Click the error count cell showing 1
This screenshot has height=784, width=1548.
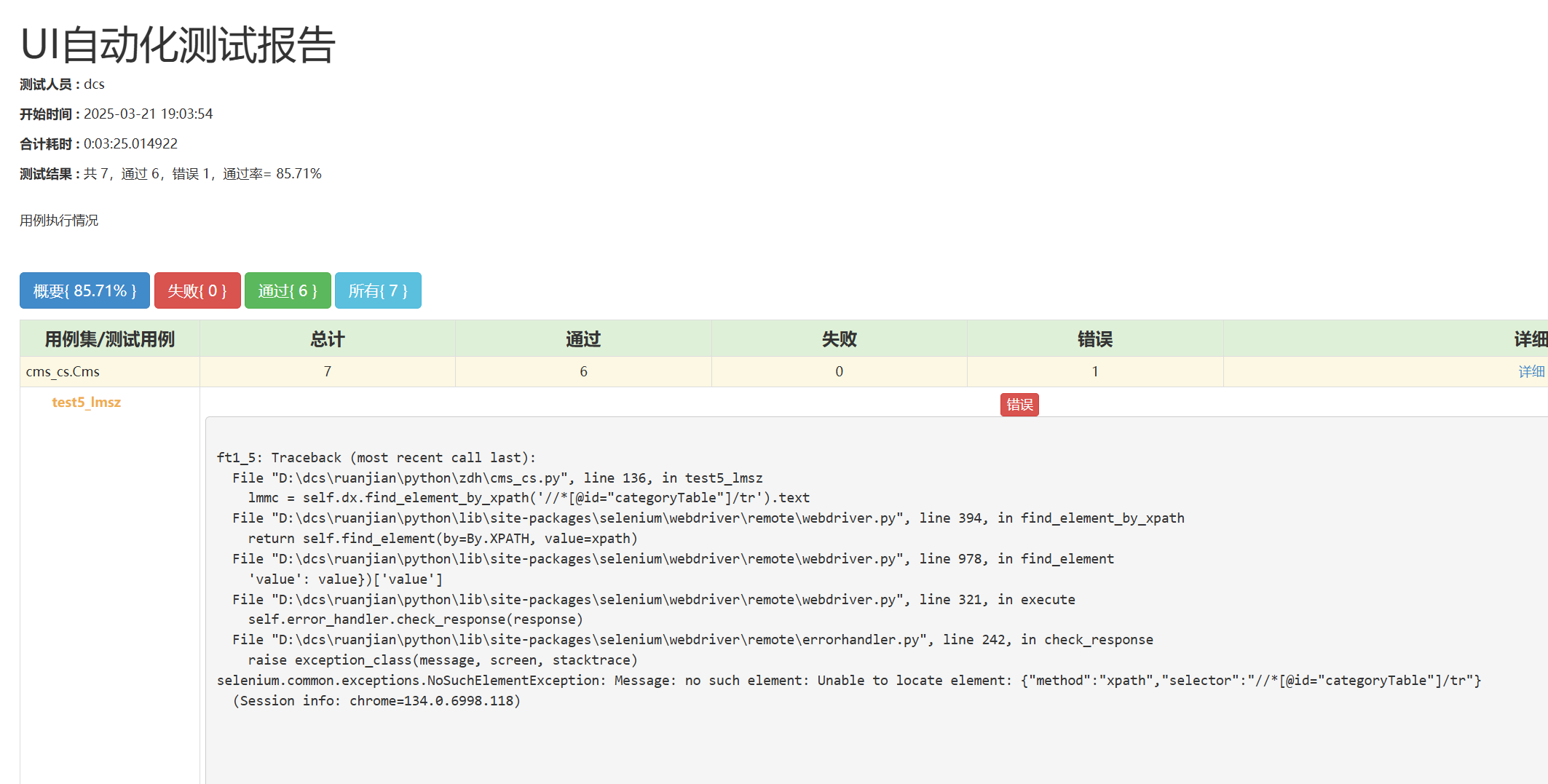[x=1095, y=371]
